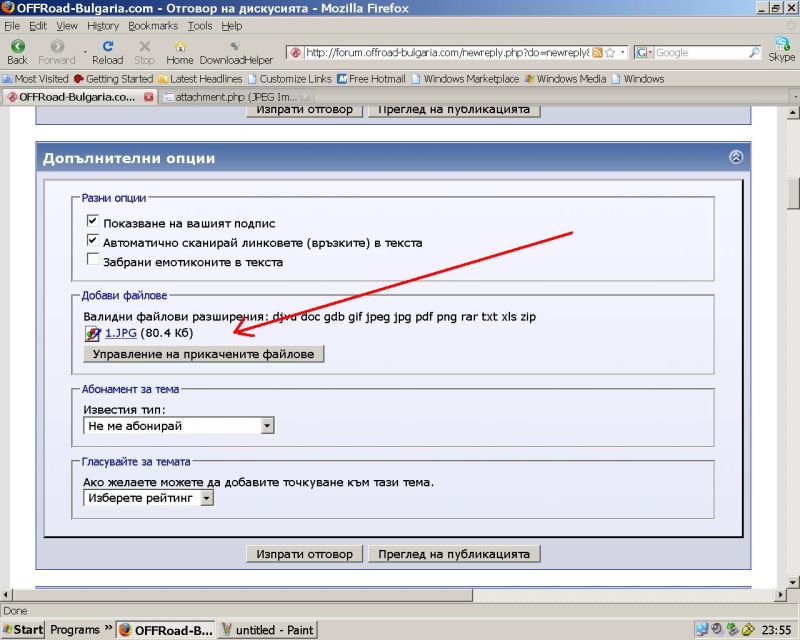Open Skype toolbar icon
The width and height of the screenshot is (800, 640).
782,43
